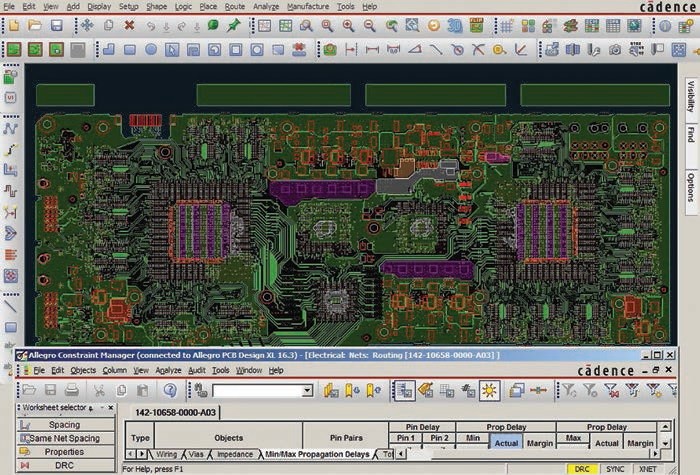
Task: Expand the Same Net Spacing worksheet section
Action: coord(64,438)
